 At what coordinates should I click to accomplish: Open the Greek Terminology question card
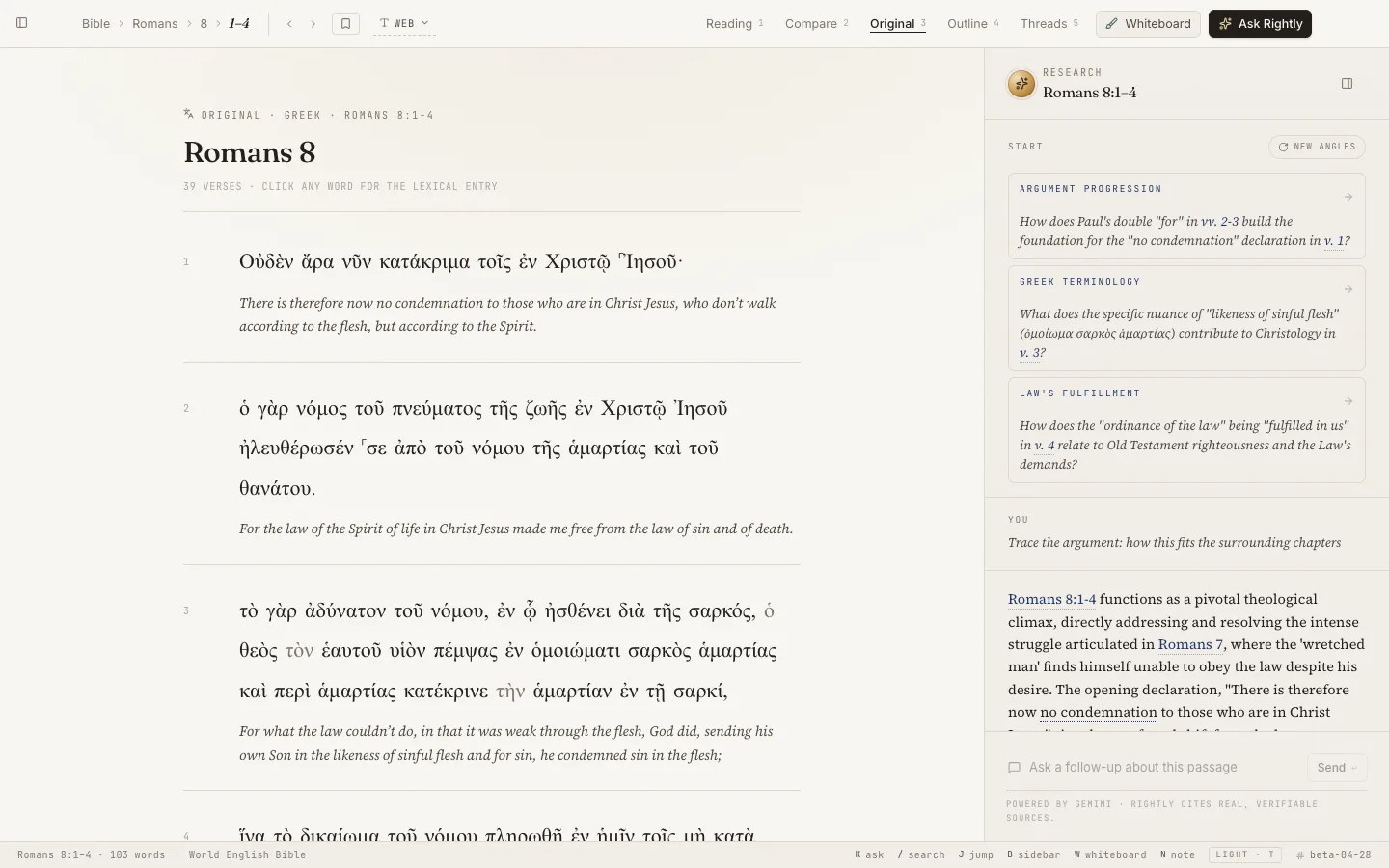(x=1186, y=318)
